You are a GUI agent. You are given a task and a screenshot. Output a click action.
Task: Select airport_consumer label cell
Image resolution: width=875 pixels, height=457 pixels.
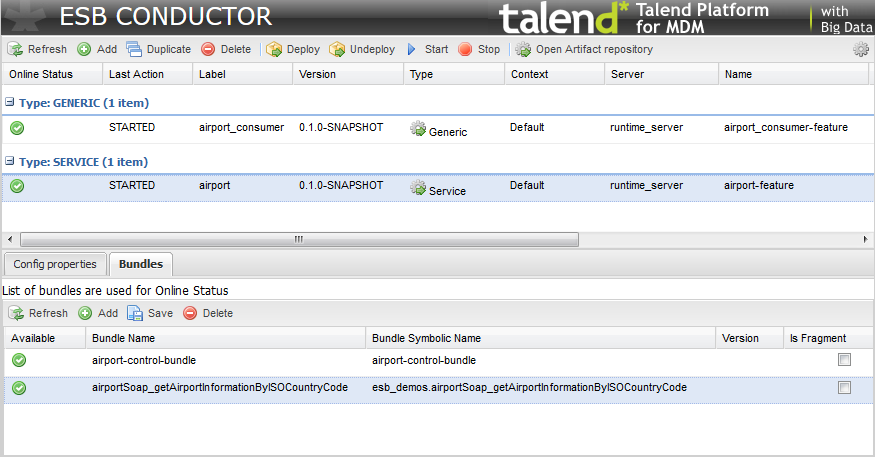coord(242,128)
